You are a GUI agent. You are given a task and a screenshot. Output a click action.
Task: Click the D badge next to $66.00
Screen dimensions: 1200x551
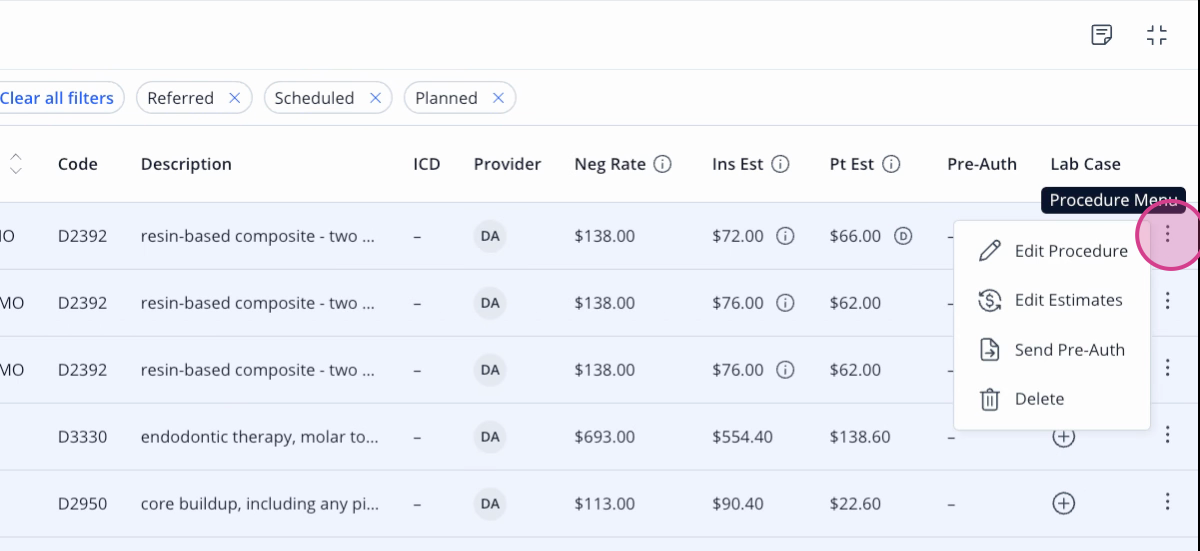click(903, 237)
